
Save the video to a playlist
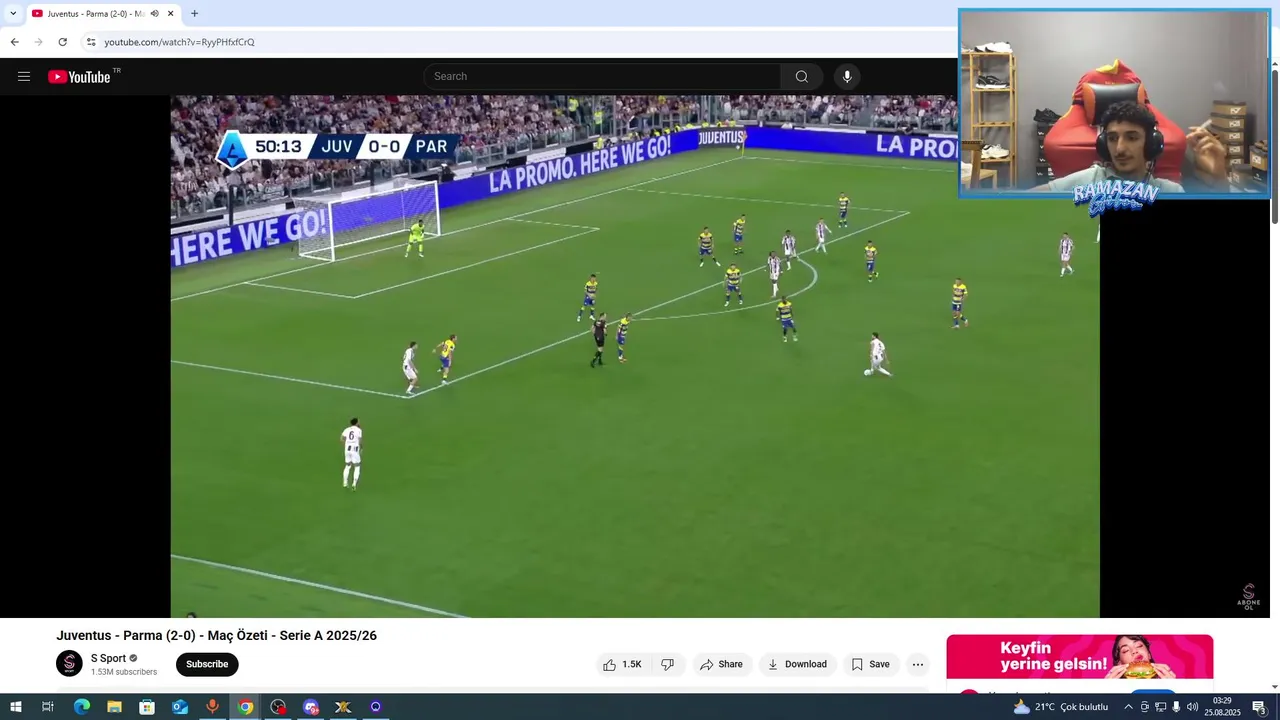[x=870, y=664]
